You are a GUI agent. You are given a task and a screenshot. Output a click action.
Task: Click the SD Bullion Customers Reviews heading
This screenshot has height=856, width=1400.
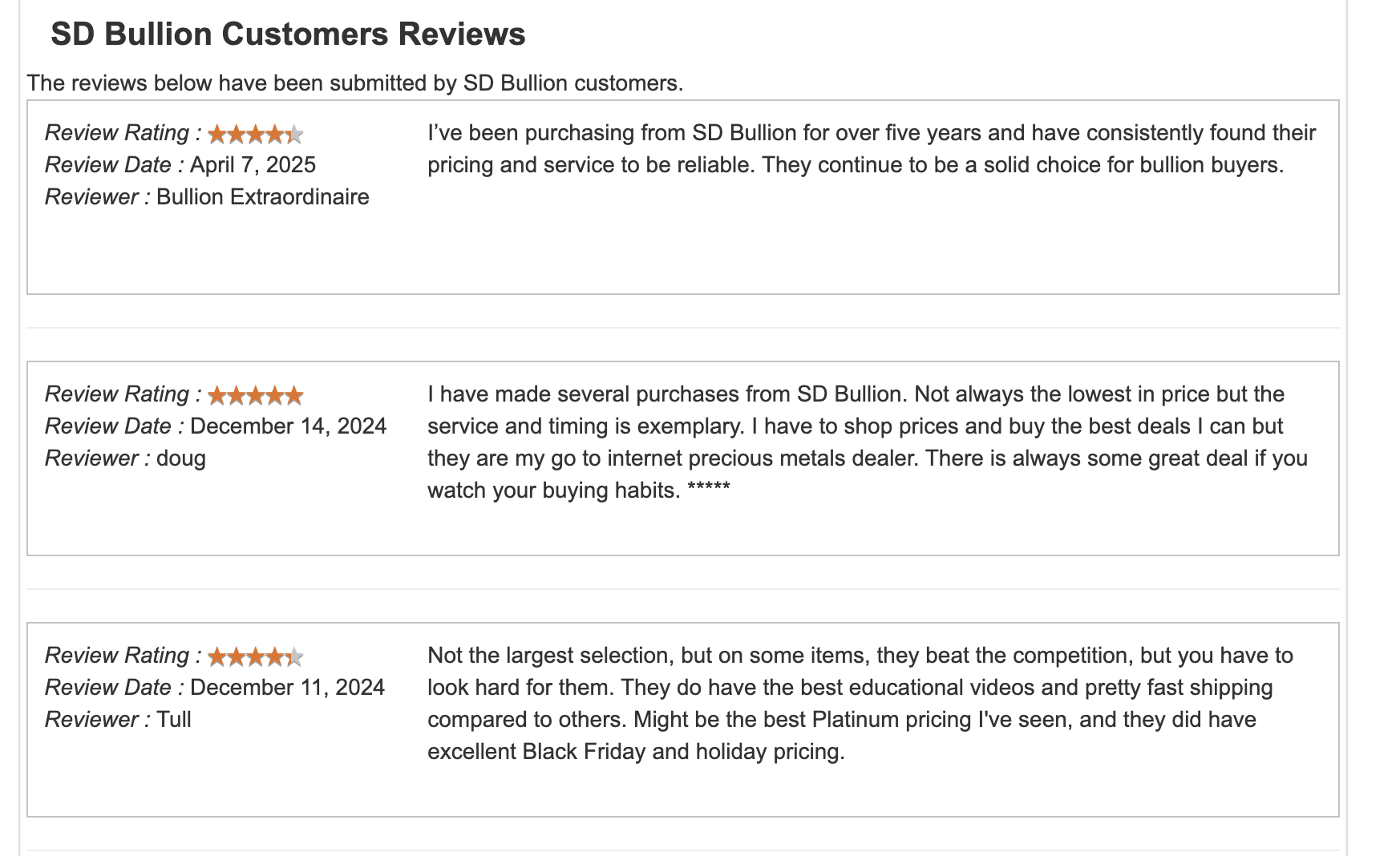[x=288, y=34]
